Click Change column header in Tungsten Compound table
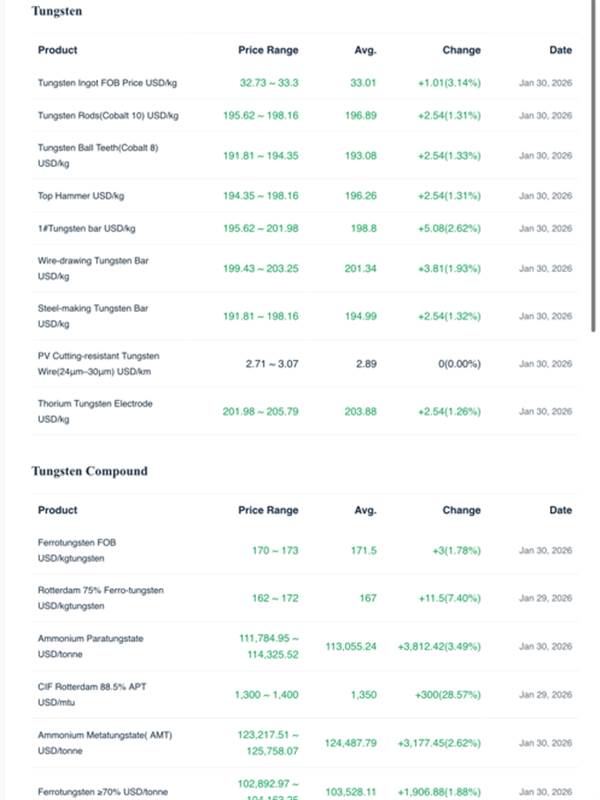The height and width of the screenshot is (800, 600). click(461, 510)
